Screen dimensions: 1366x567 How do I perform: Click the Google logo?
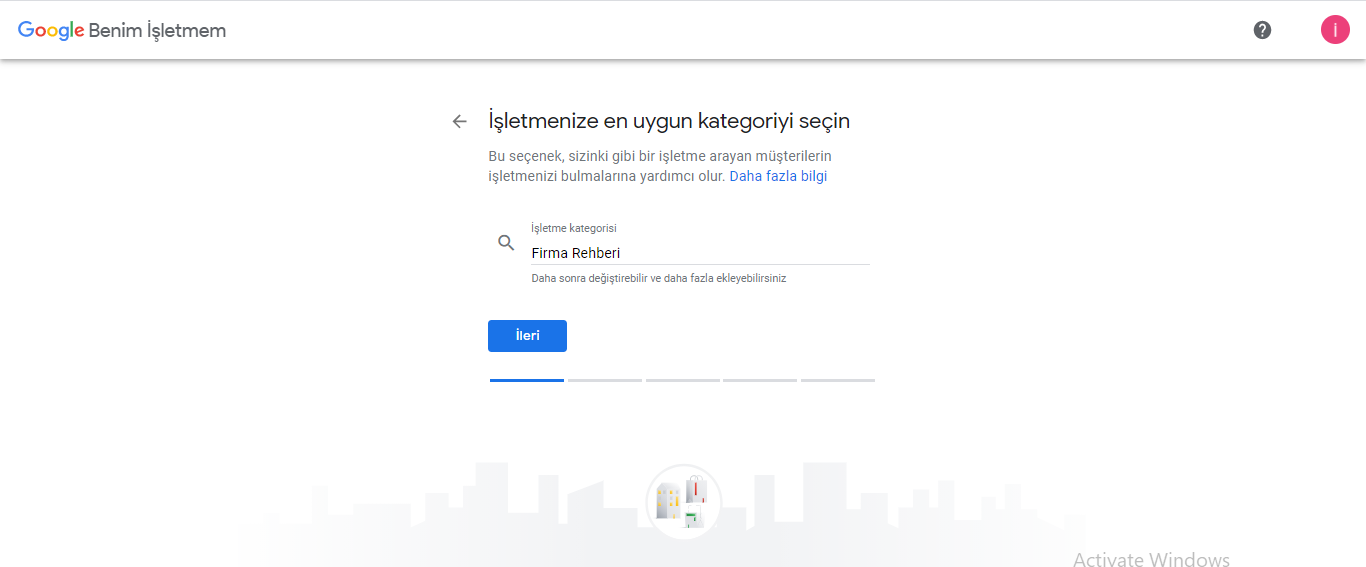(50, 30)
